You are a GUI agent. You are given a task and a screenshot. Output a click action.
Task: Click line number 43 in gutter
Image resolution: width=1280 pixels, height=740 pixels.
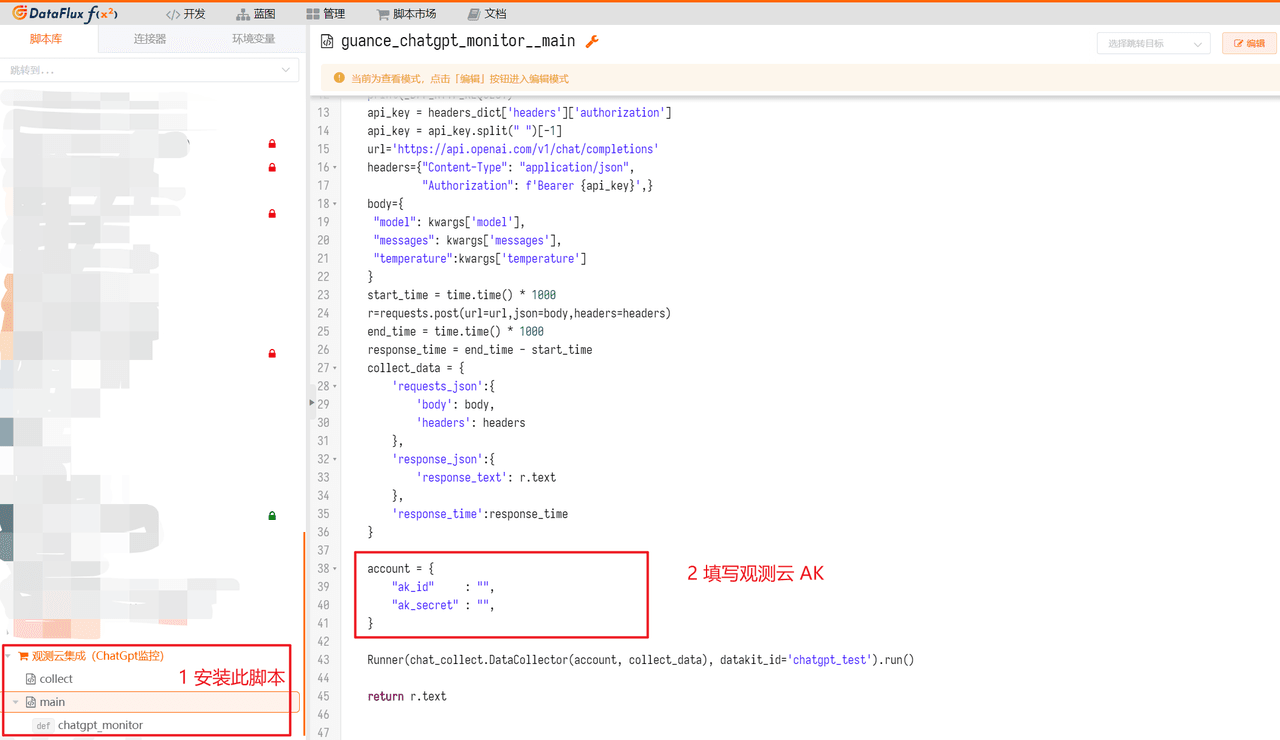[323, 660]
